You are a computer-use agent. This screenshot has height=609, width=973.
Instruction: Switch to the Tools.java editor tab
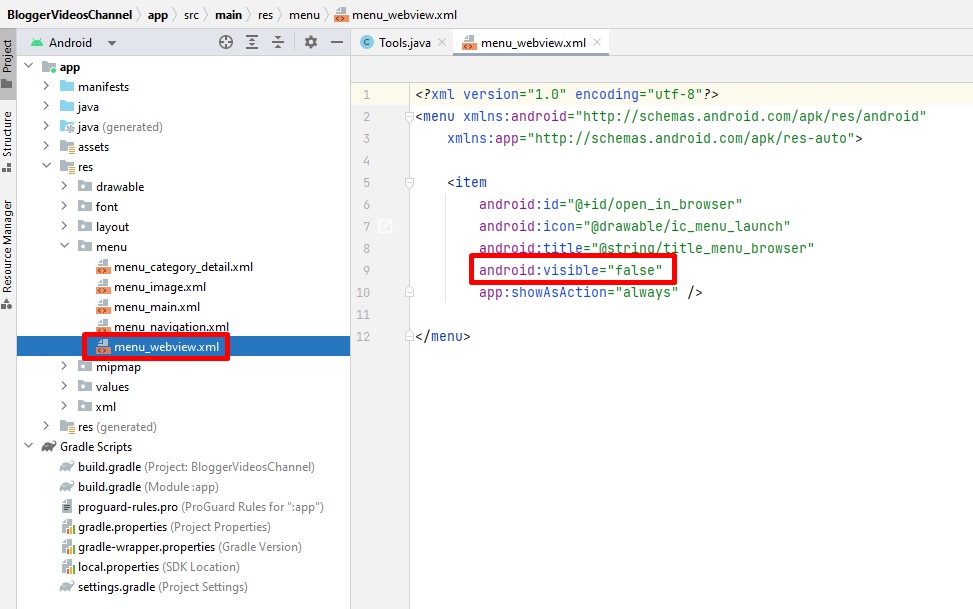(405, 42)
